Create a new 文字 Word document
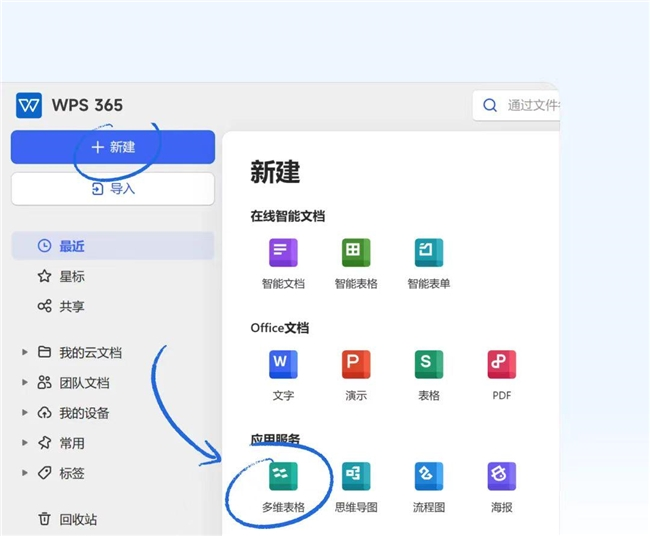650x536 pixels. point(283,365)
